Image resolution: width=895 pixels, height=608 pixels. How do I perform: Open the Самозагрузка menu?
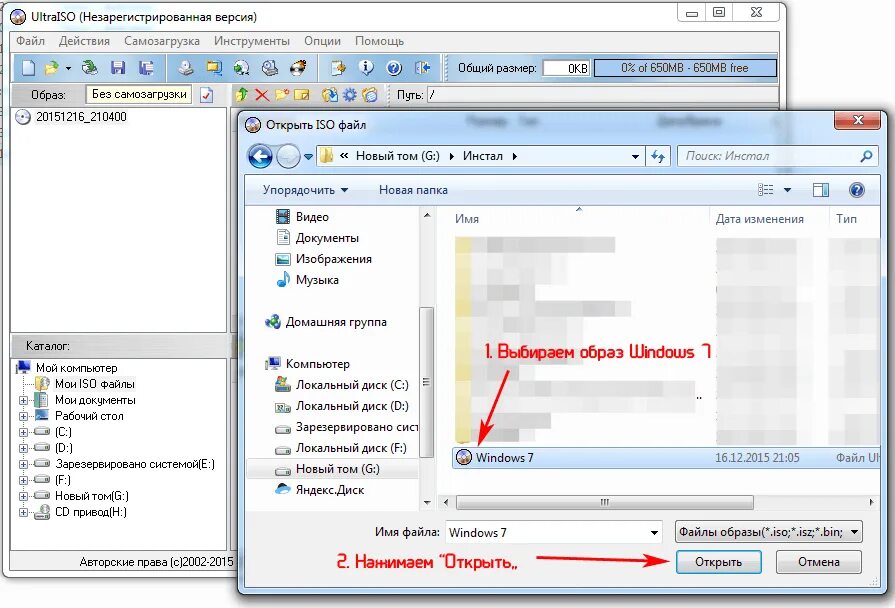click(x=162, y=41)
